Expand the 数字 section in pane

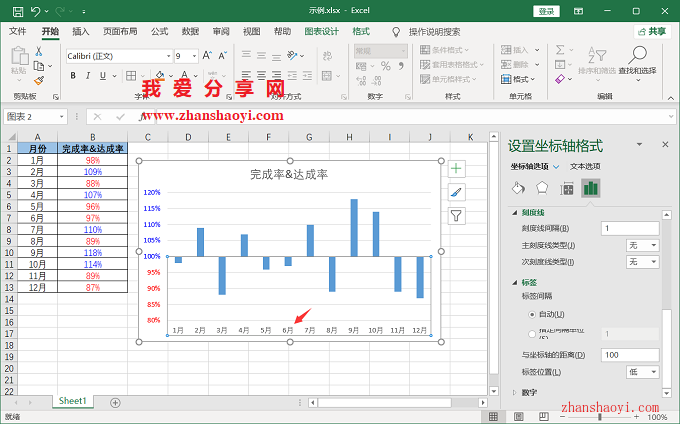(515, 392)
